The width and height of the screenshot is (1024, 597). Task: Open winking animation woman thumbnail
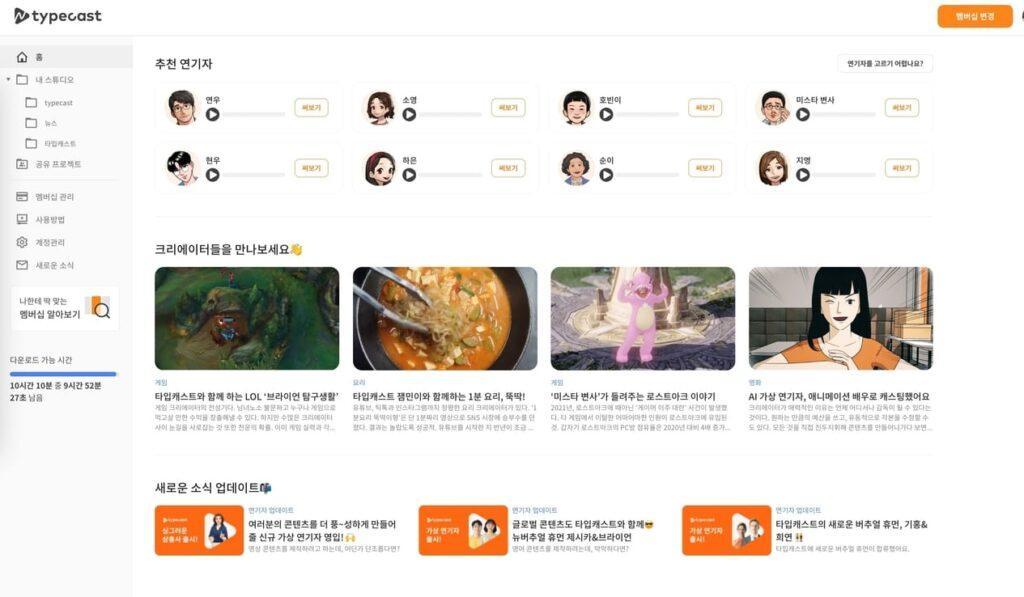840,318
